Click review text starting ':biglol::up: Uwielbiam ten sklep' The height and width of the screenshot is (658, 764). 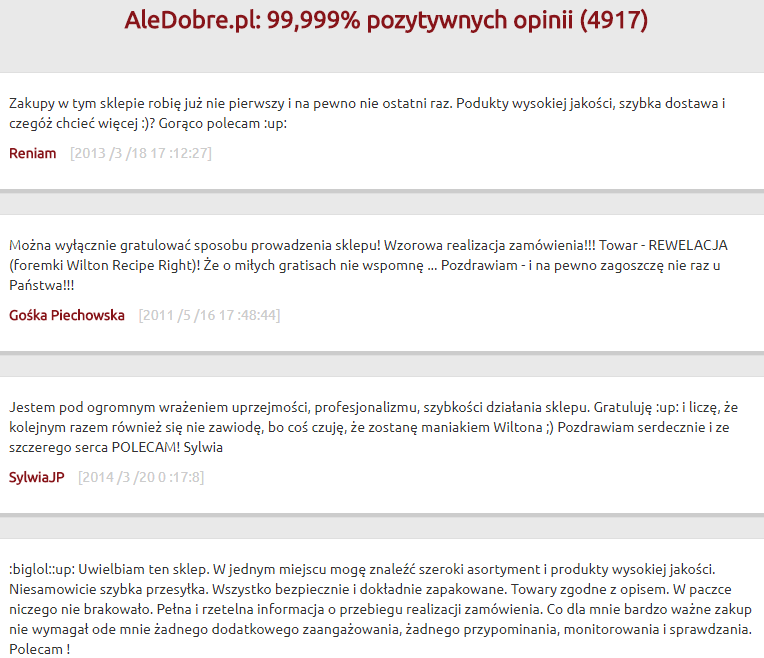click(381, 609)
